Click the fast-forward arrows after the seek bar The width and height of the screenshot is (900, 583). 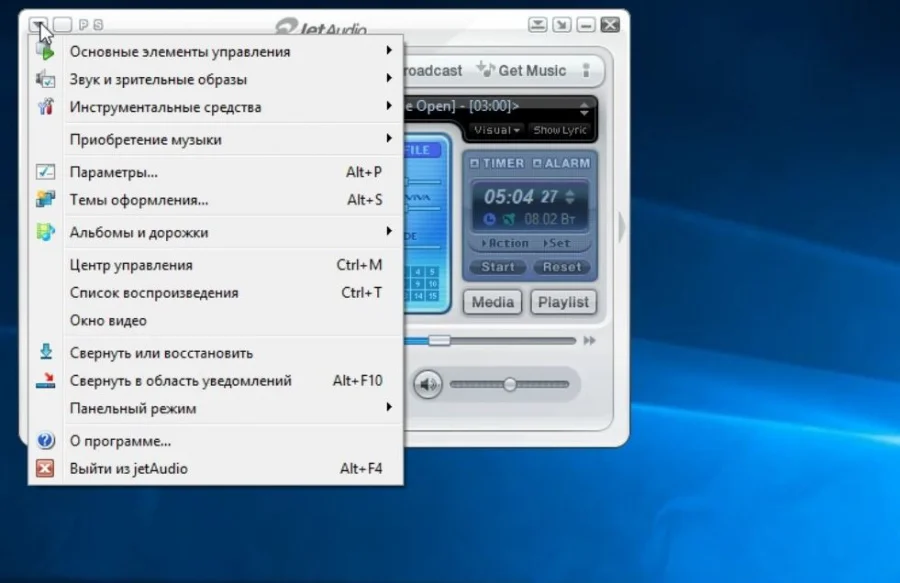coord(589,340)
